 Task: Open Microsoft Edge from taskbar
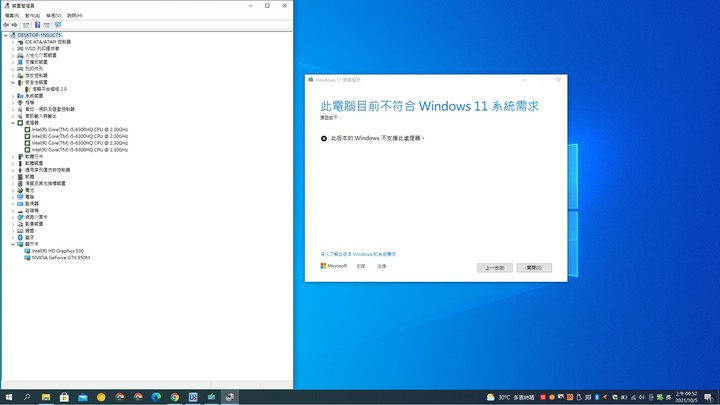(x=156, y=397)
